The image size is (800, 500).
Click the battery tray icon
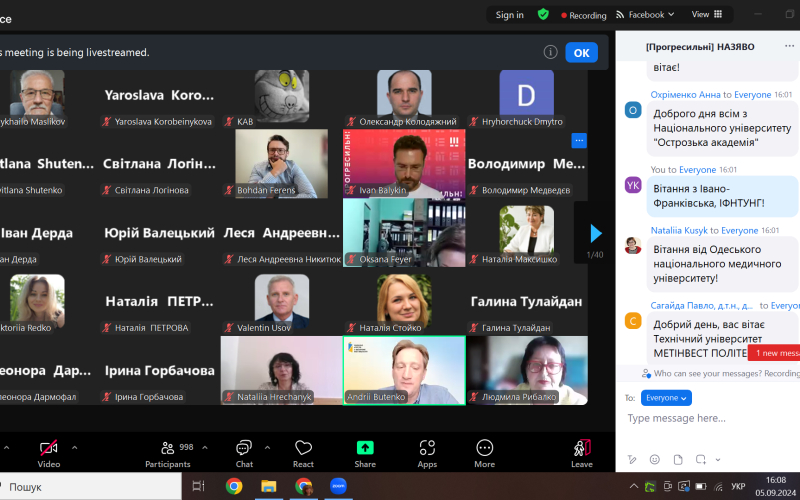pos(701,486)
